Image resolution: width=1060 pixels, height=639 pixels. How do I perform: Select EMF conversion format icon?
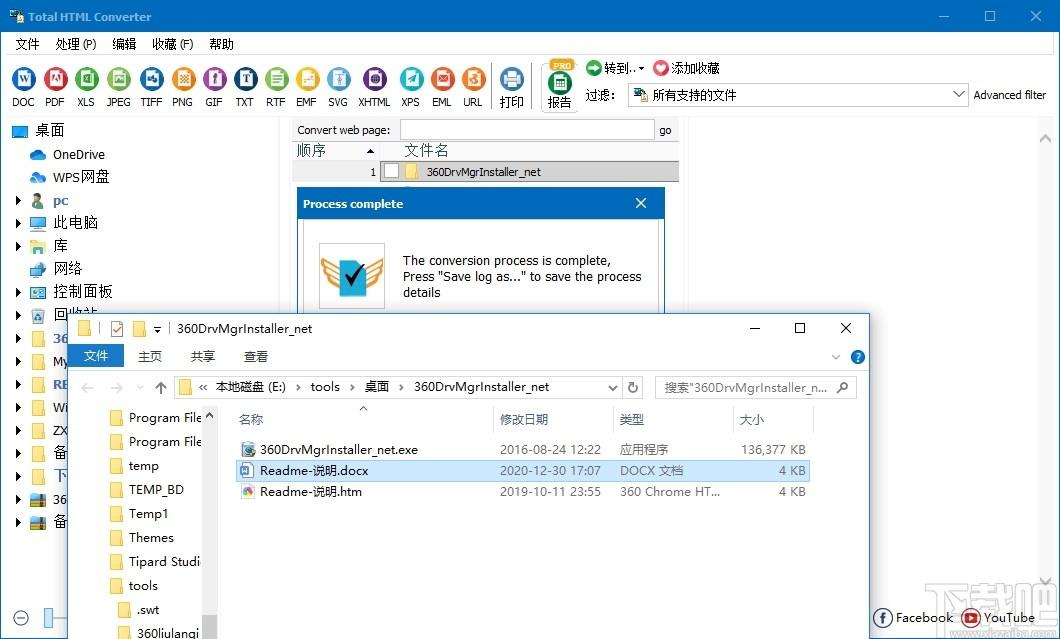[x=307, y=80]
